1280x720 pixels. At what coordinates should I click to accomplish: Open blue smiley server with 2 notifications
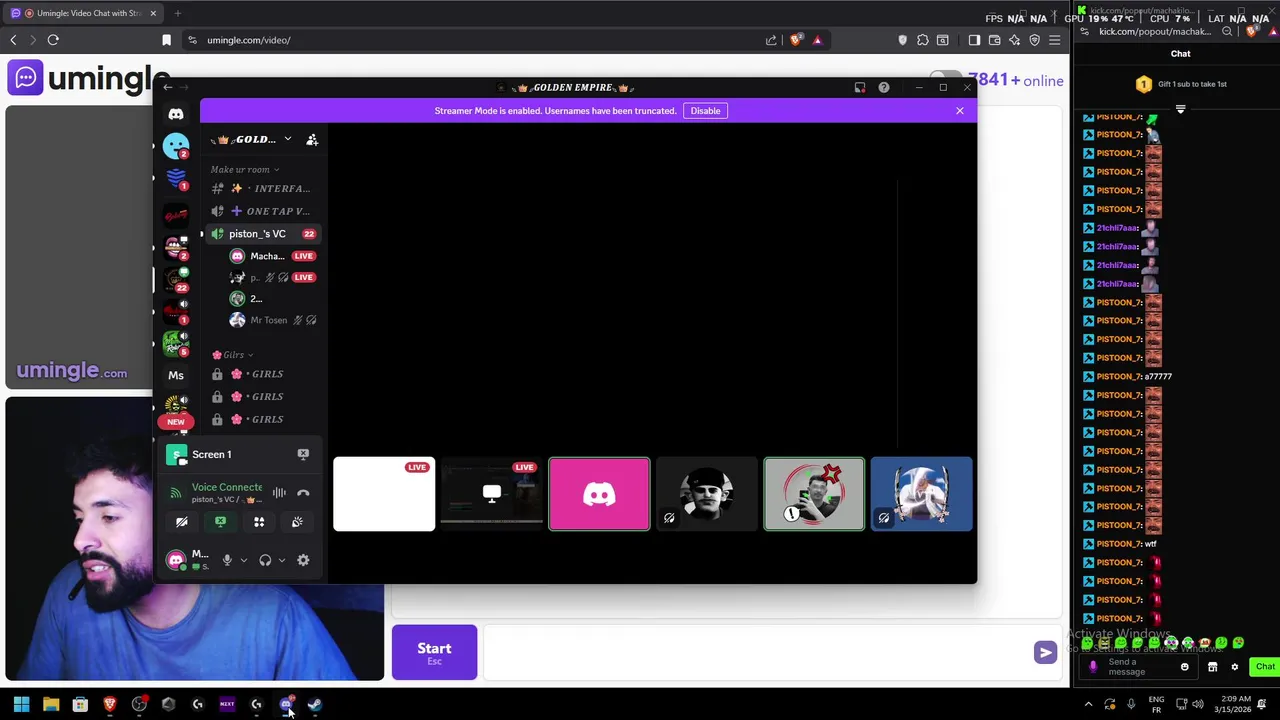coord(176,147)
